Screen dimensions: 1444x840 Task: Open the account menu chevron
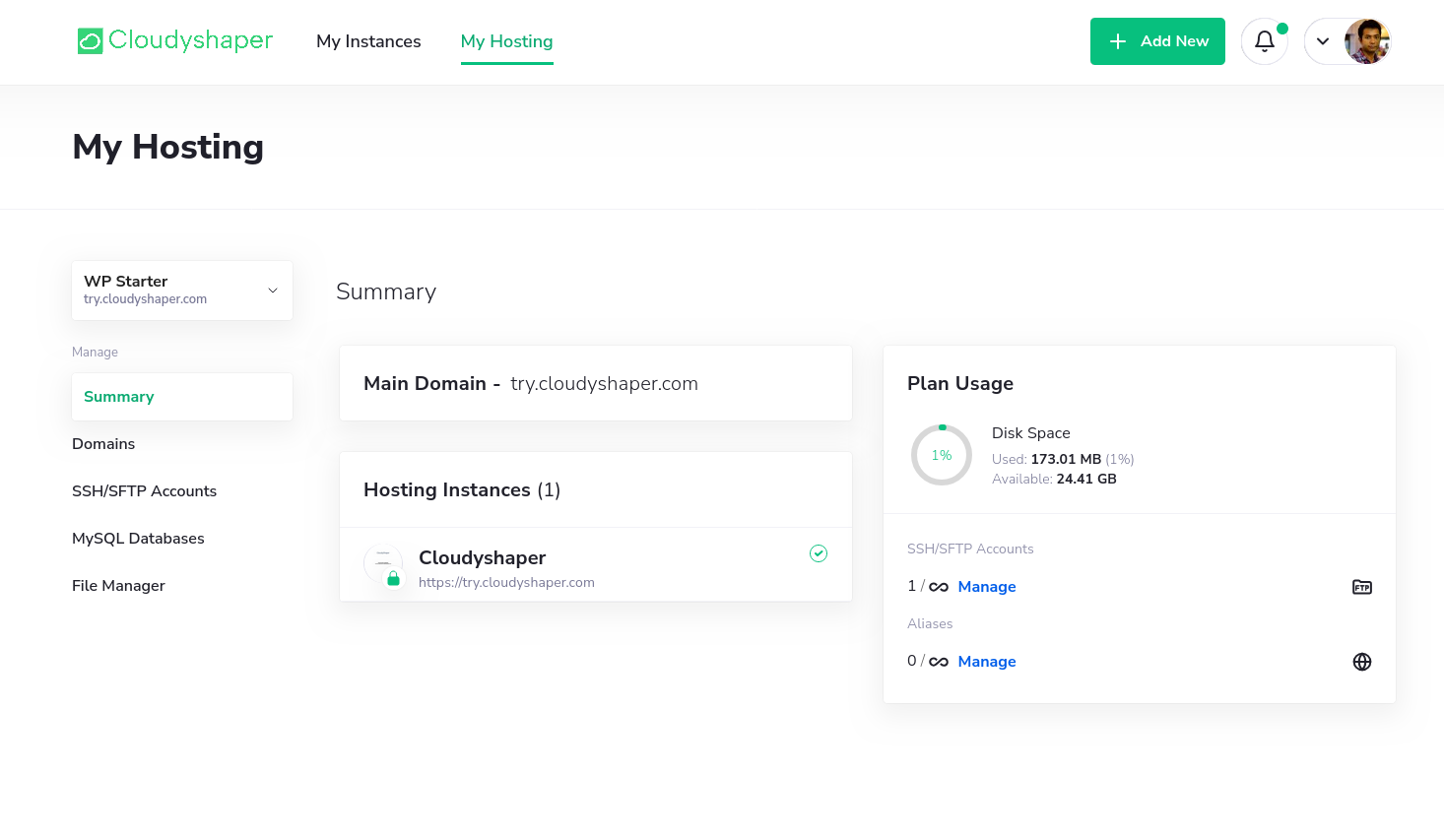[1323, 41]
